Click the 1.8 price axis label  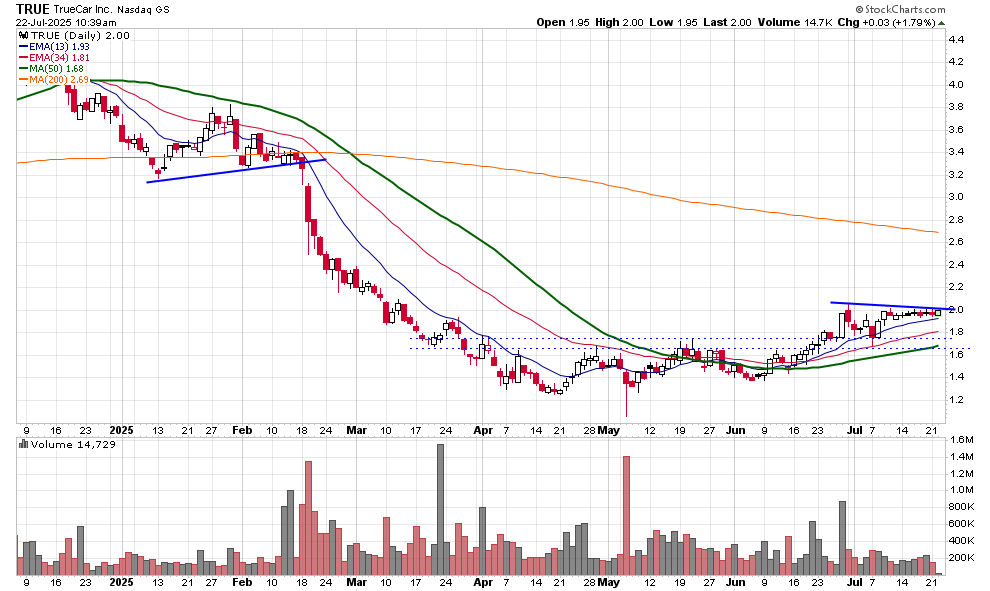[x=955, y=331]
